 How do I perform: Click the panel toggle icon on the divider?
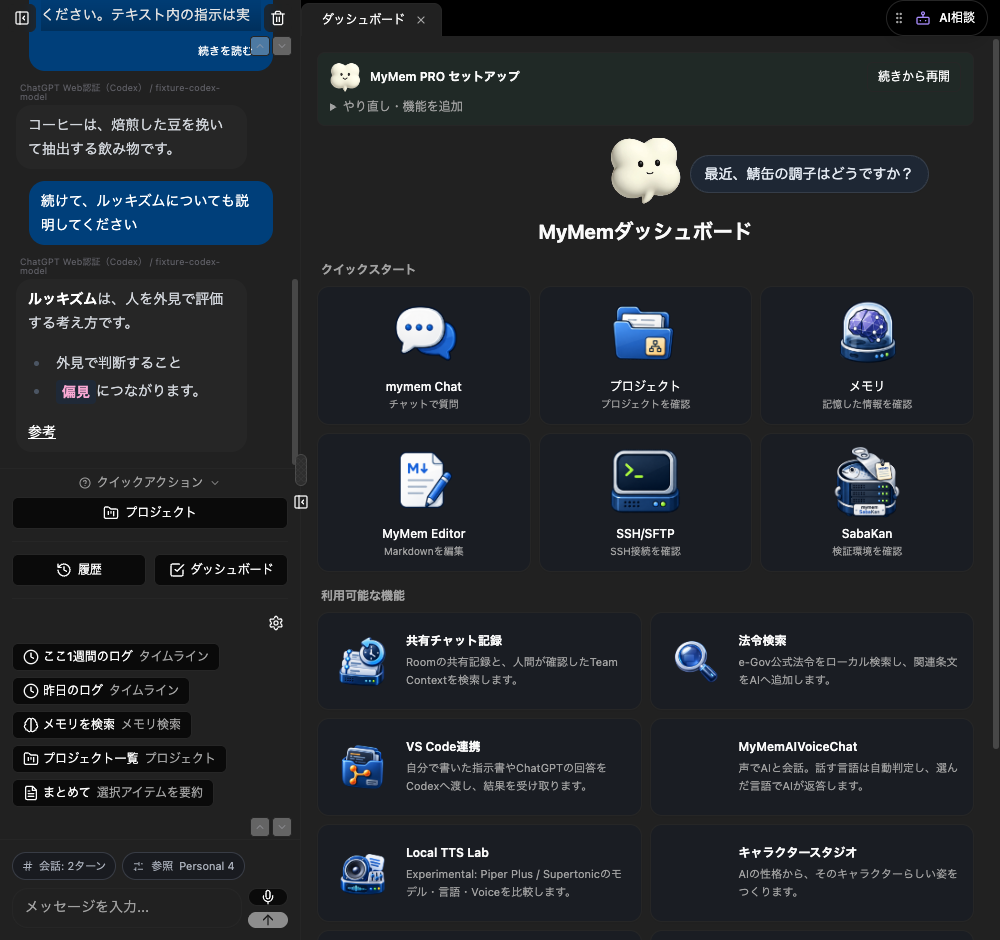pos(301,502)
